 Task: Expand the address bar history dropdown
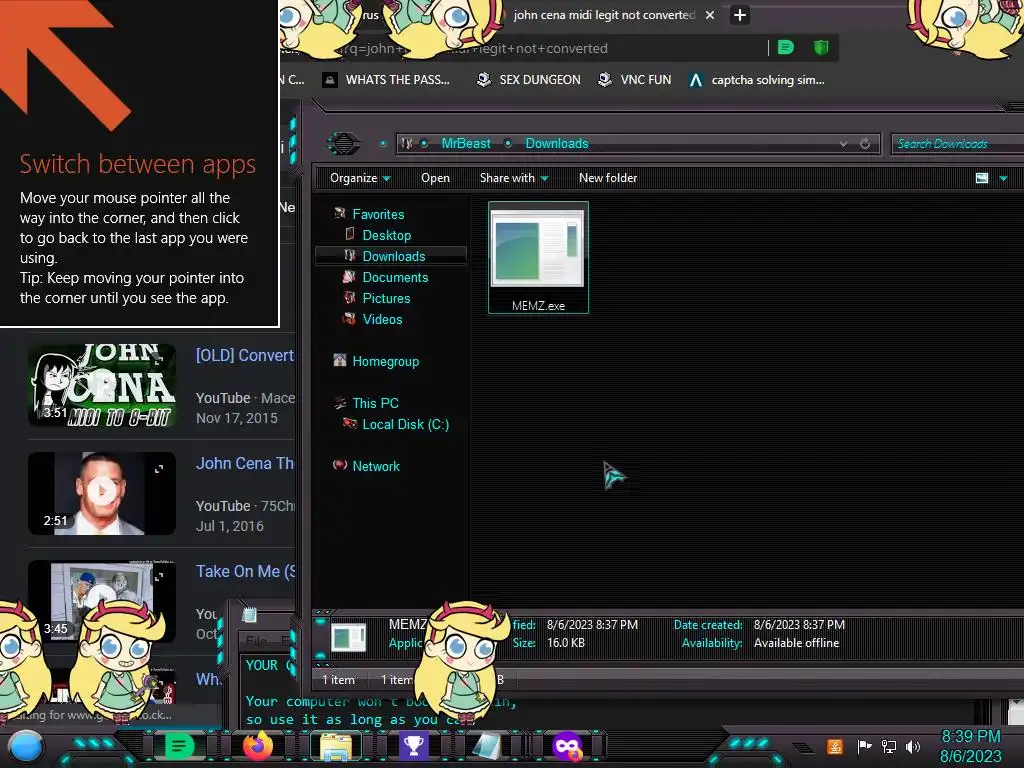[x=843, y=144]
